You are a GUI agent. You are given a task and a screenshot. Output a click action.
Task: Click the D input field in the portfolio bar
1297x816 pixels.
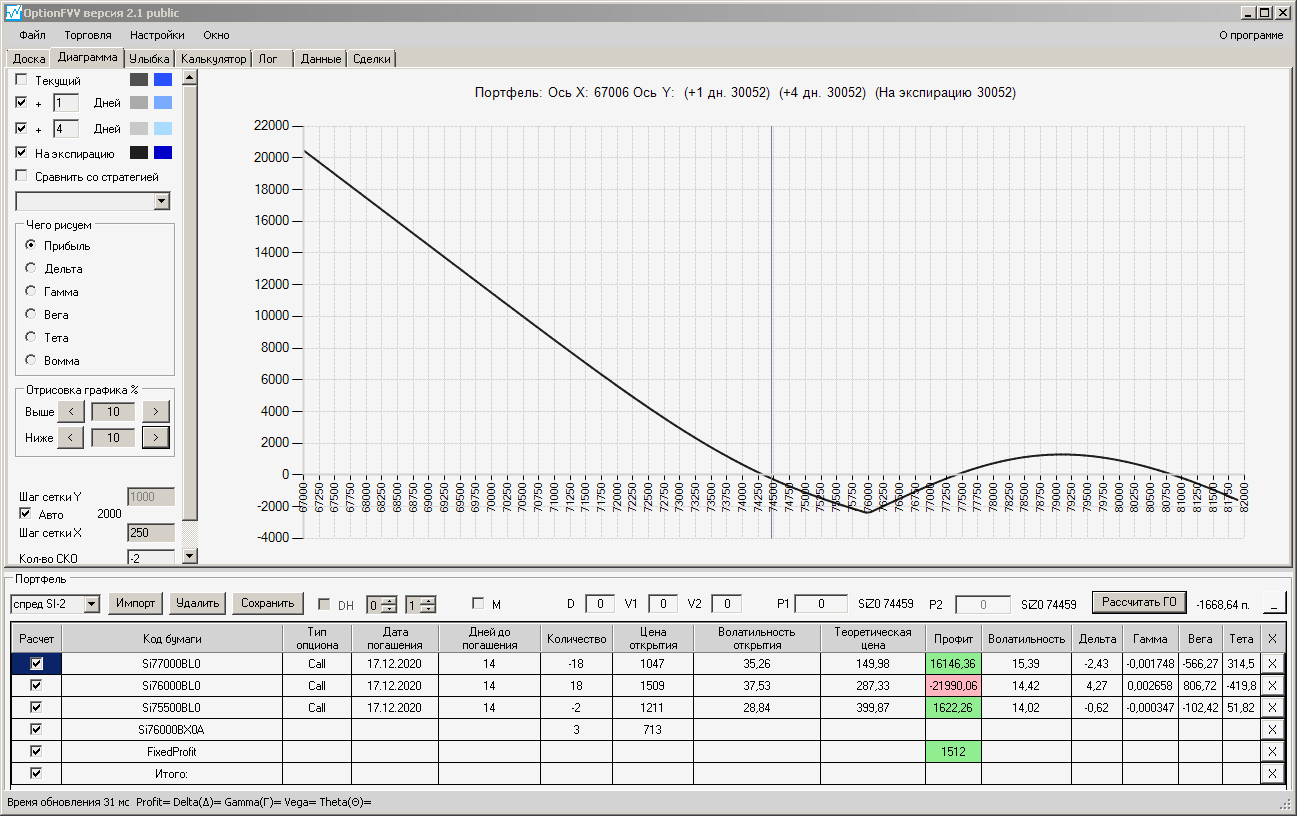pos(600,604)
